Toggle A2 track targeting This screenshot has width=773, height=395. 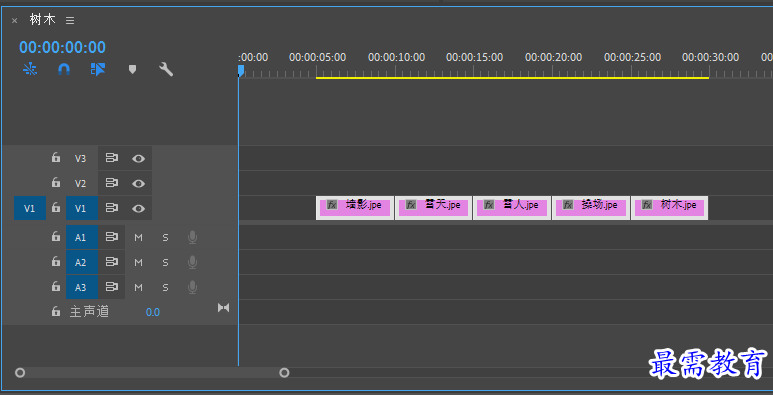click(x=82, y=262)
